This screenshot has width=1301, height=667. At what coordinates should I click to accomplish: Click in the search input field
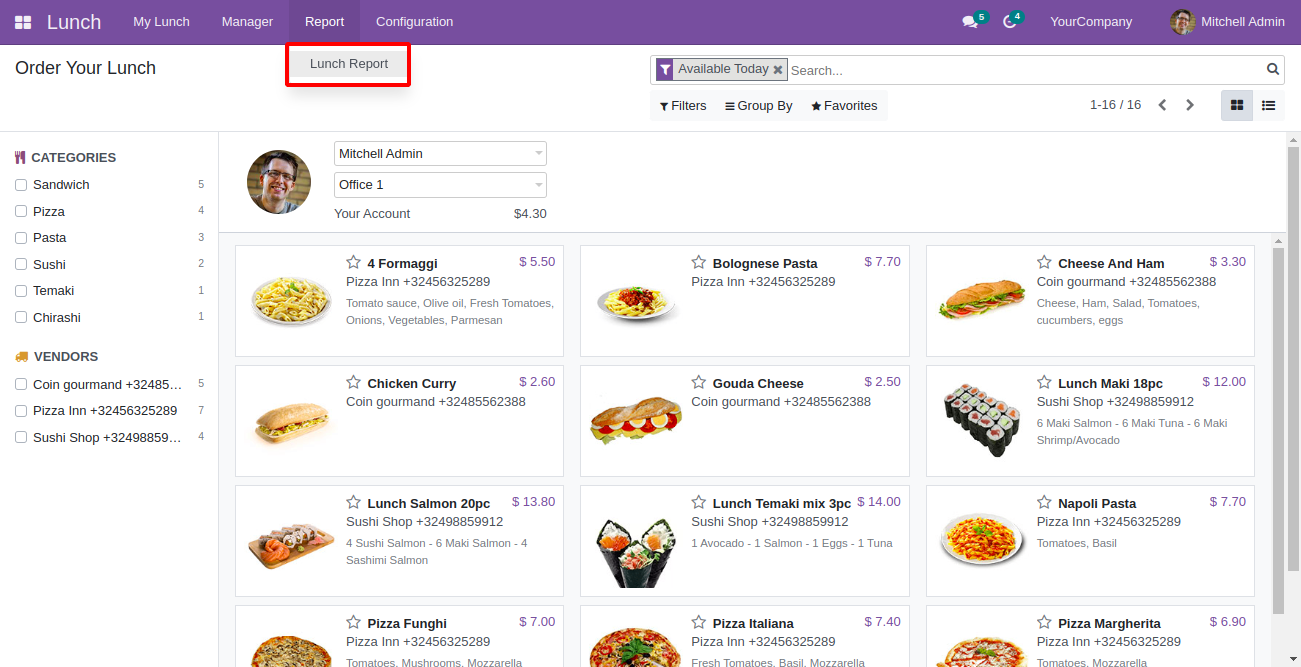click(1024, 70)
